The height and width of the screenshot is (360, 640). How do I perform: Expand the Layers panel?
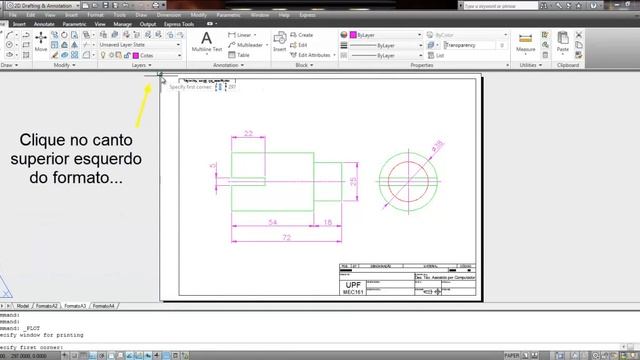pos(141,65)
